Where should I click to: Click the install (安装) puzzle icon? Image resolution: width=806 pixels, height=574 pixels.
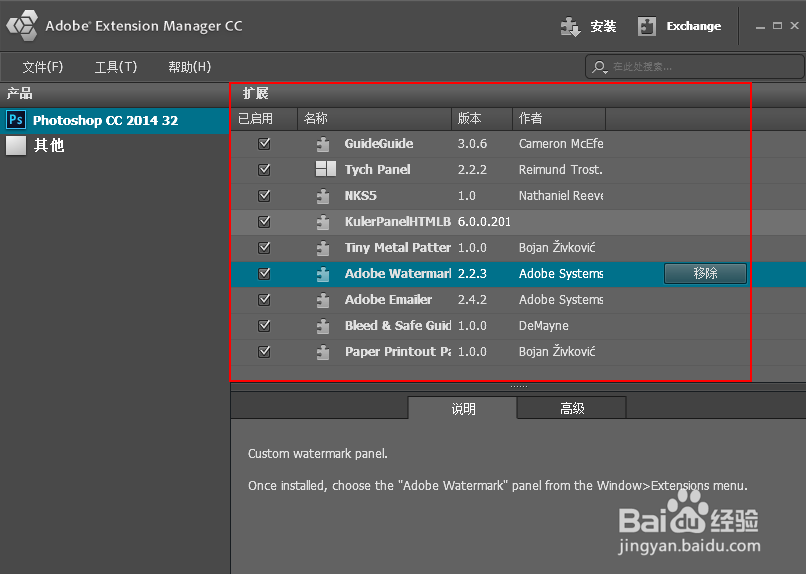(570, 26)
